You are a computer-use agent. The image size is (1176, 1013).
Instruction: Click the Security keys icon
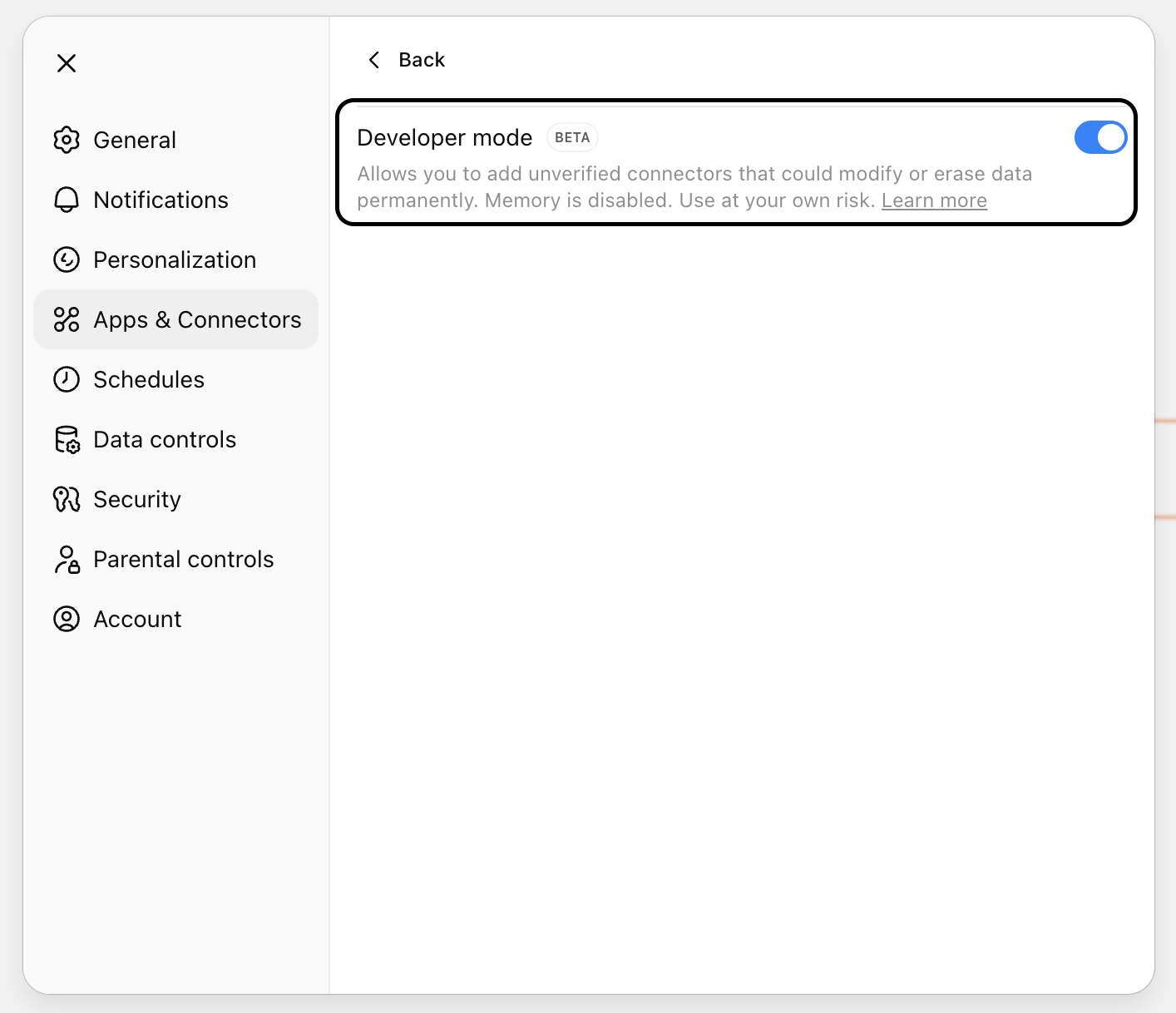point(67,499)
